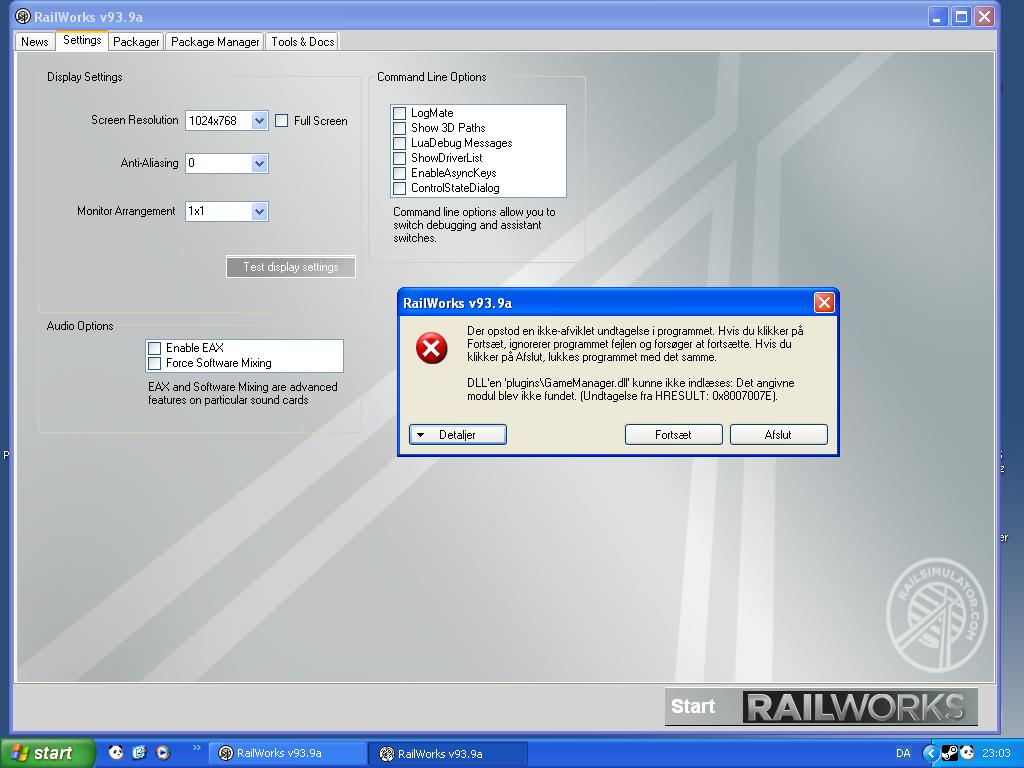Viewport: 1024px width, 768px height.
Task: Expand the Quick Launch overflow chevron
Action: coord(197,748)
